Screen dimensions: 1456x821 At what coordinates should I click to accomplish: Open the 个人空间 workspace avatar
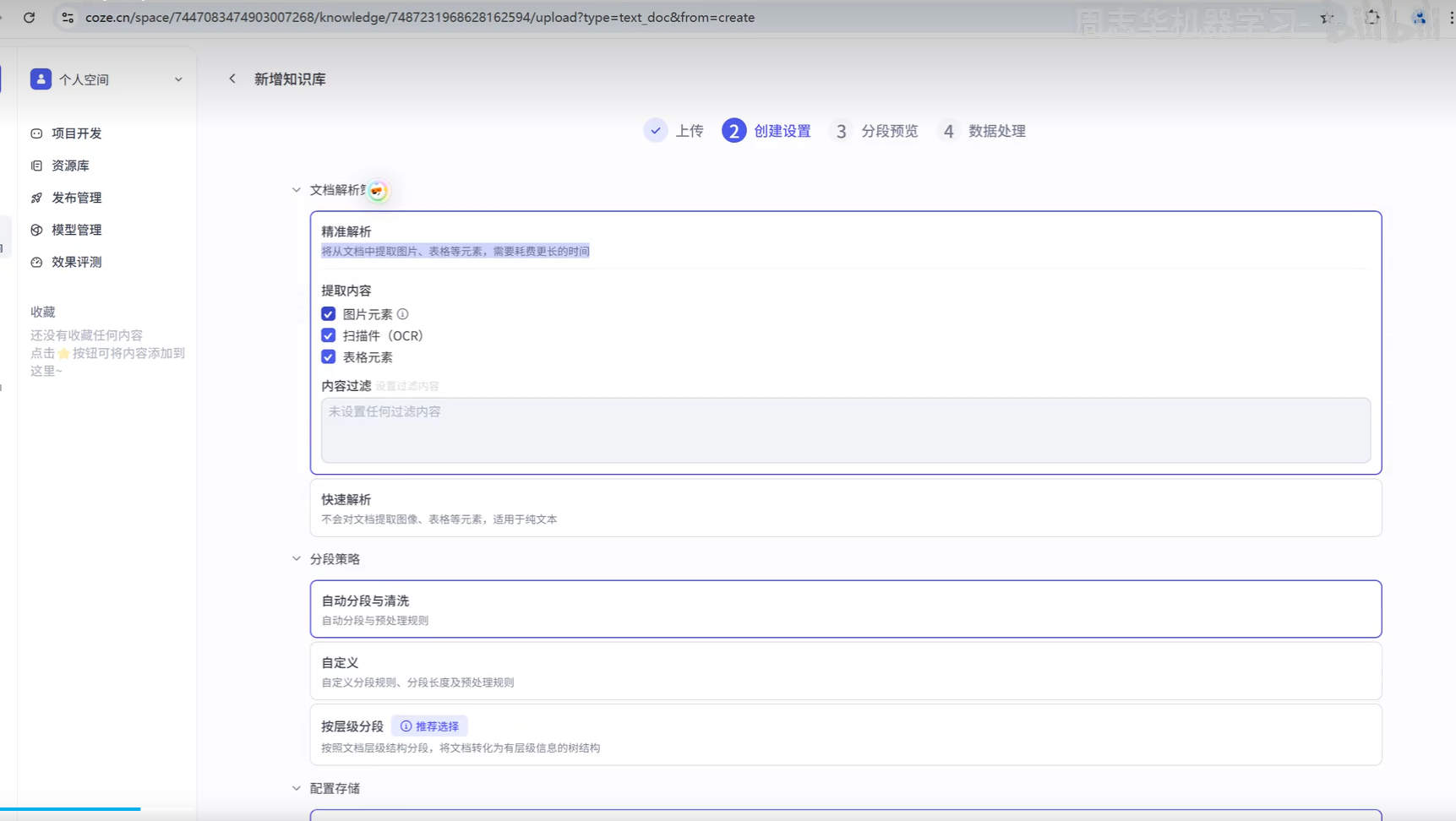[x=41, y=79]
